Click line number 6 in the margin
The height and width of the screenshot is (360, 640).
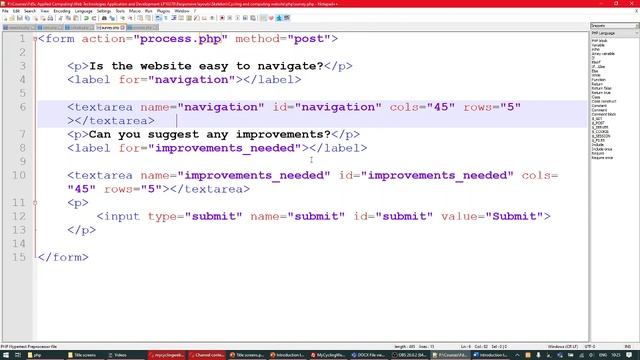22,107
